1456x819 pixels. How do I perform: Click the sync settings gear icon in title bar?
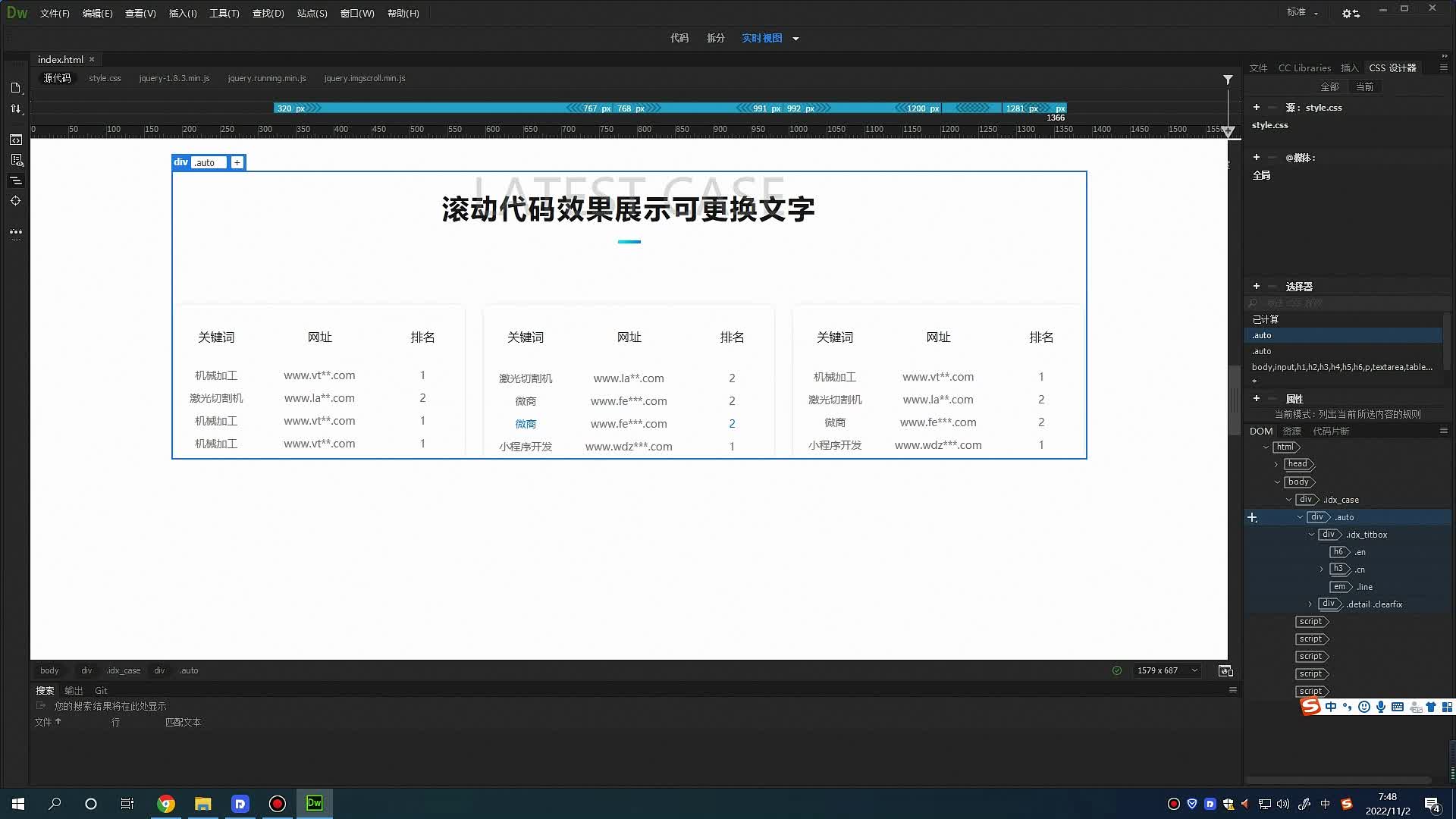(x=1351, y=14)
